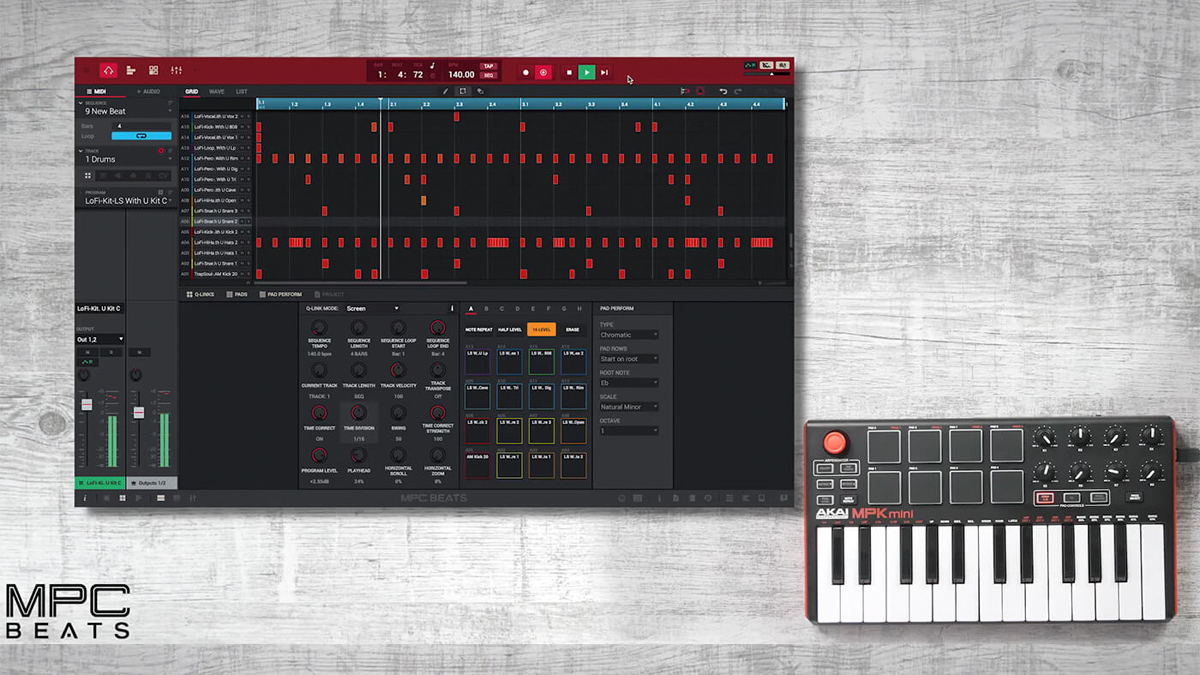This screenshot has height=675, width=1200.
Task: Switch to the WAVE editor tab
Action: point(216,91)
